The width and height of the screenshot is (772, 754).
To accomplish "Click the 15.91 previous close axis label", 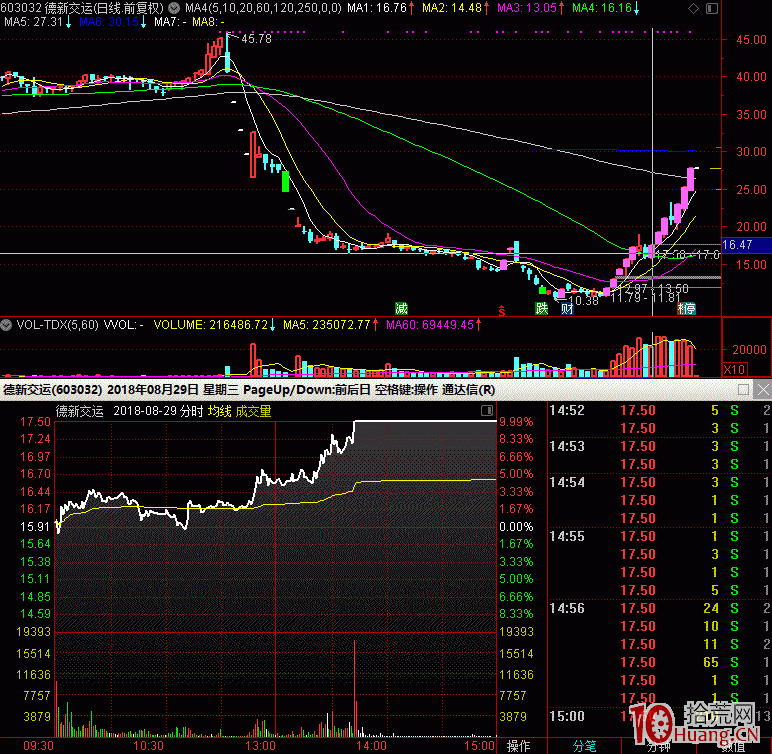I will coord(35,526).
